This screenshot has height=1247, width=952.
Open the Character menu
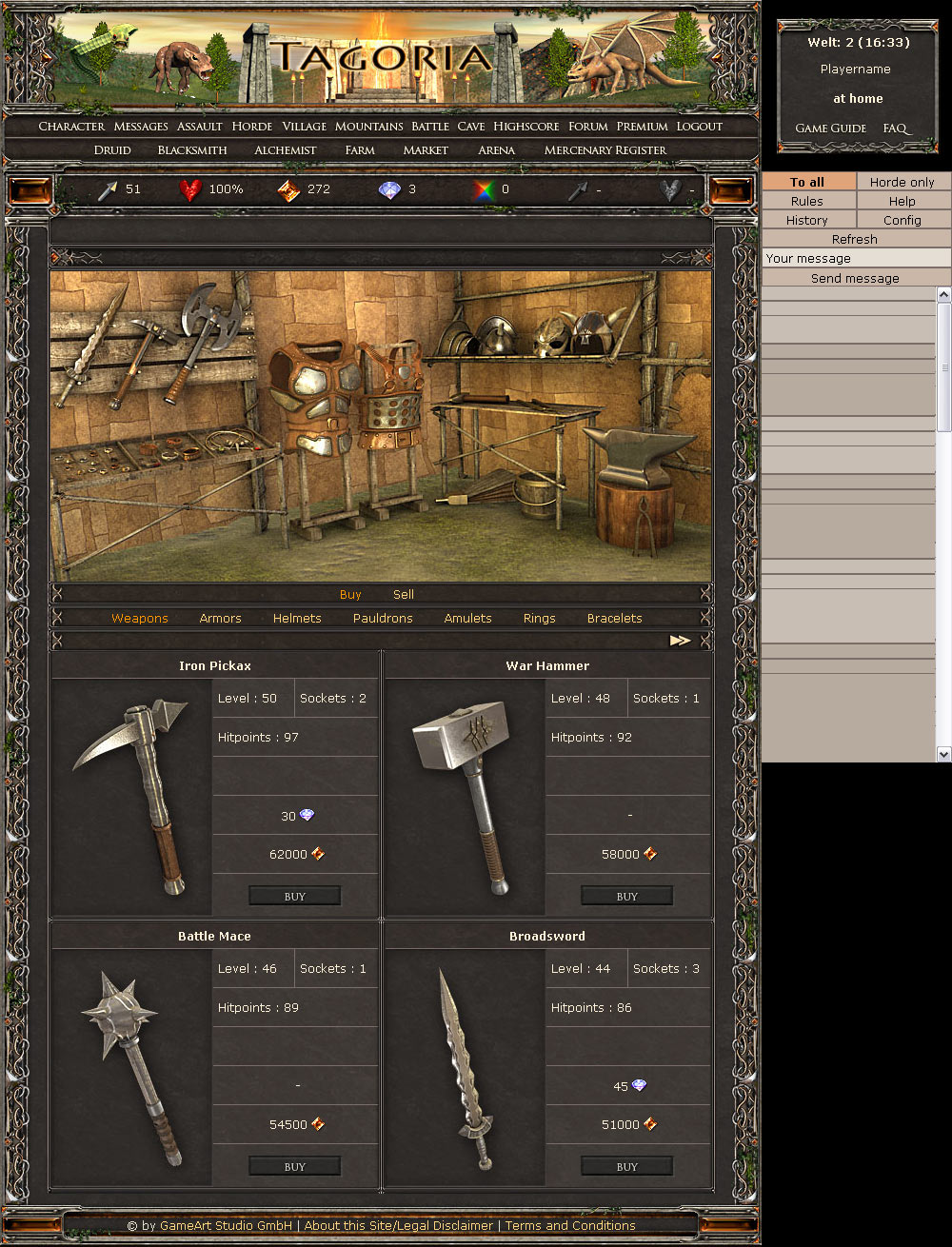71,126
